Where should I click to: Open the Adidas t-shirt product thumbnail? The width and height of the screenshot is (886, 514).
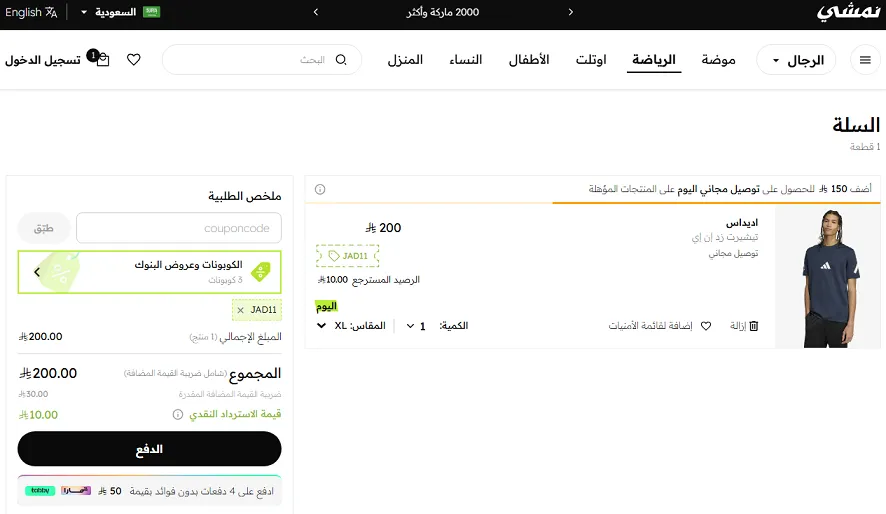tap(828, 277)
